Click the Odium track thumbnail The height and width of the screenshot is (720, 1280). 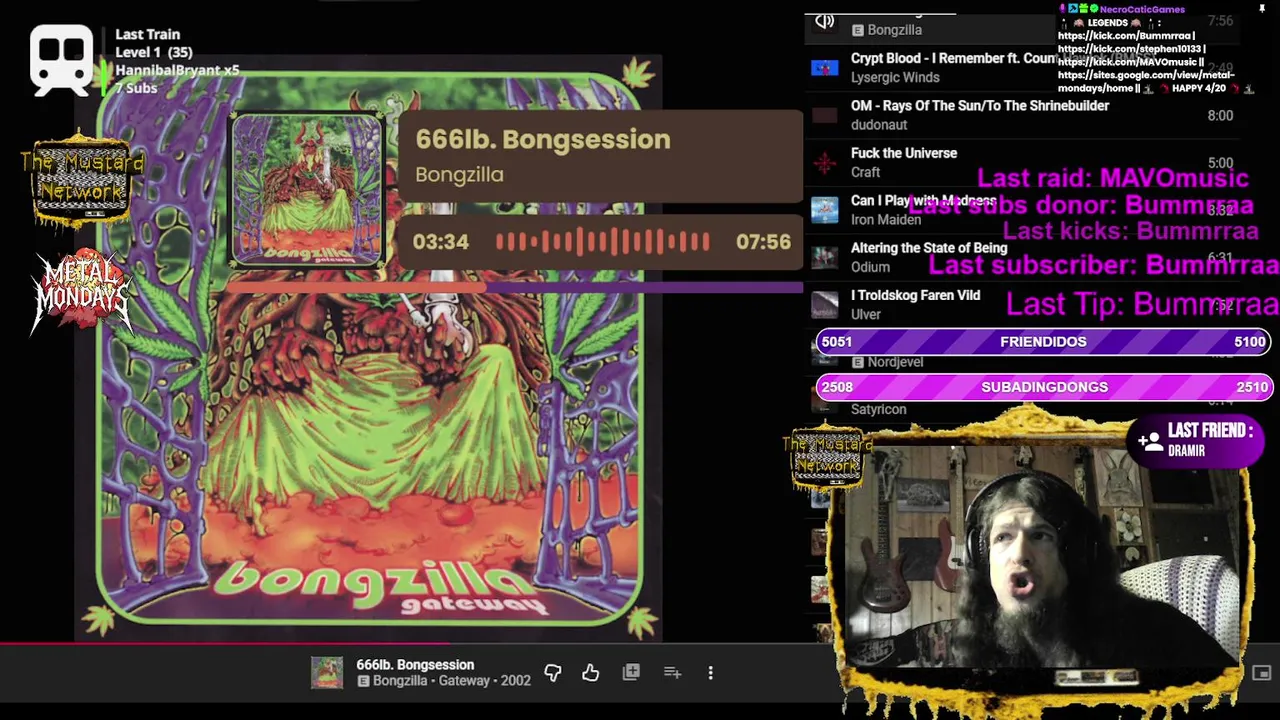pyautogui.click(x=824, y=257)
